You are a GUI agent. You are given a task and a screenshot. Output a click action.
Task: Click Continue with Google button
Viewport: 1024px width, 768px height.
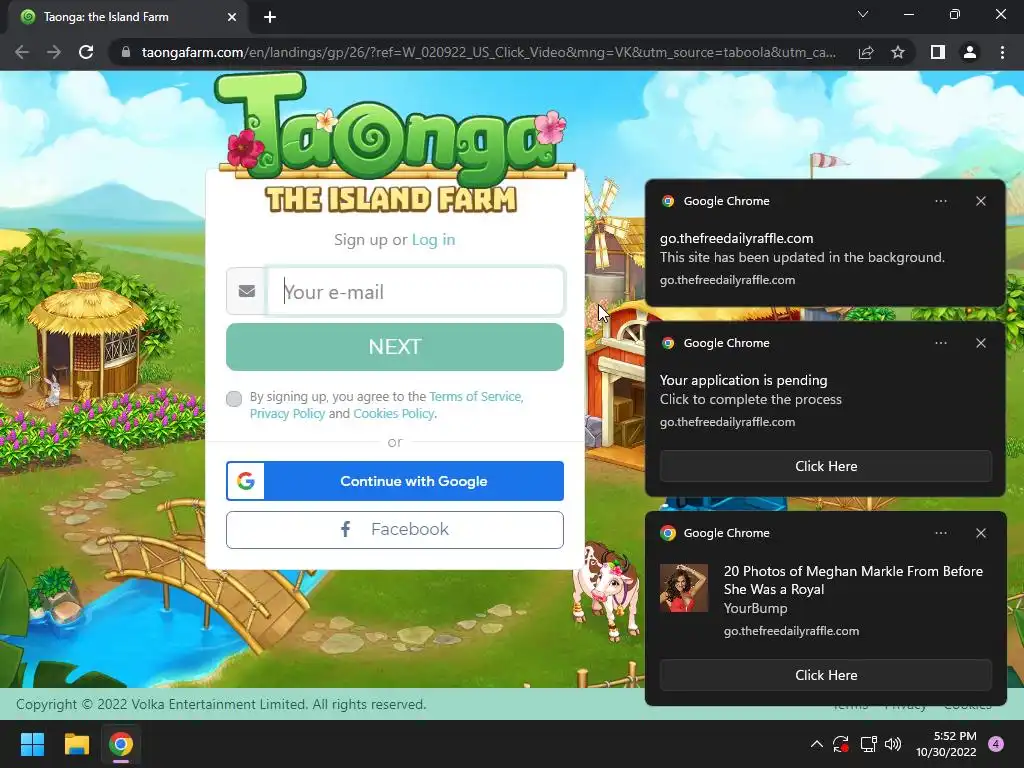[395, 481]
